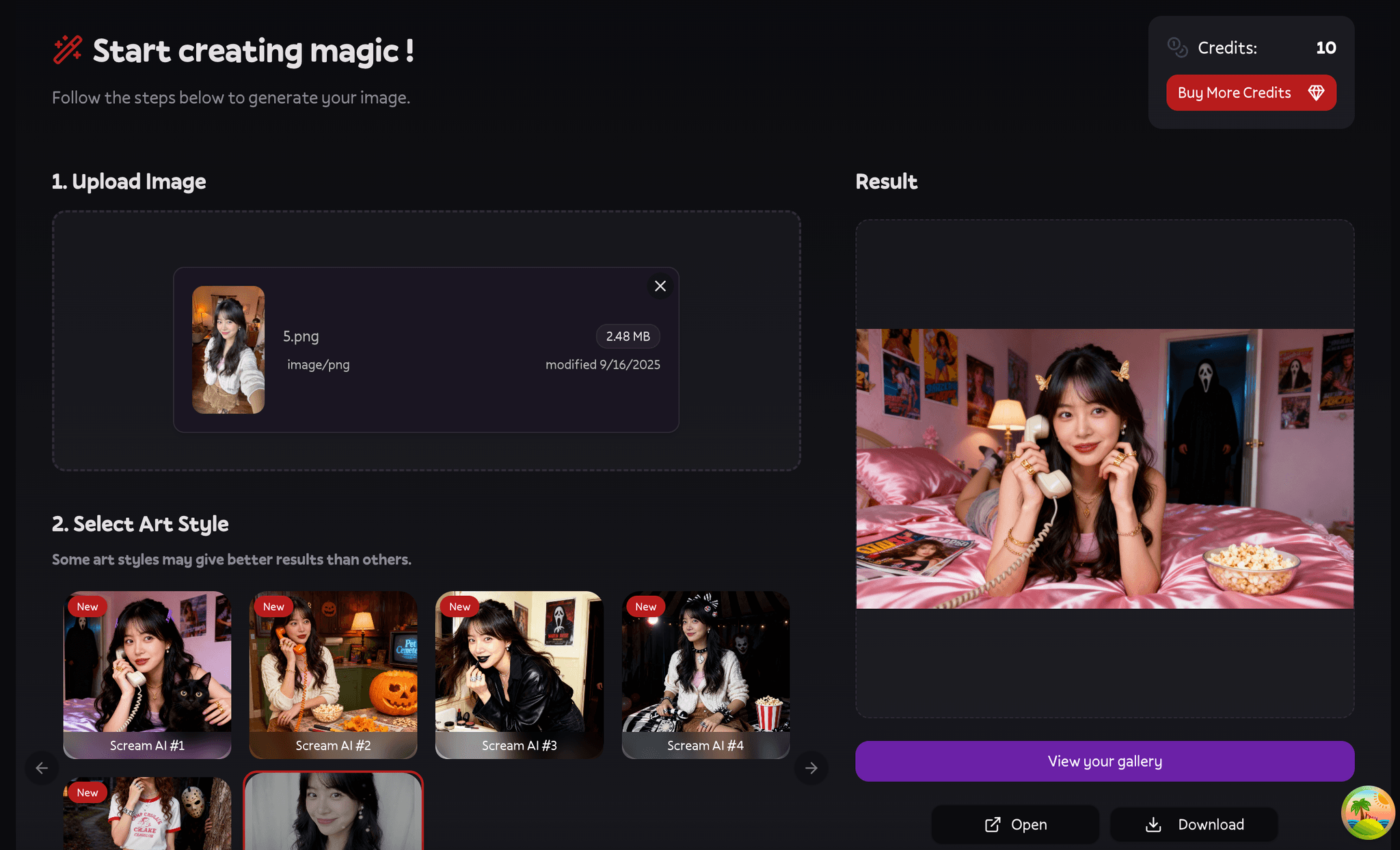Viewport: 1400px width, 850px height.
Task: Click the red-outlined selected art style
Action: click(x=333, y=813)
